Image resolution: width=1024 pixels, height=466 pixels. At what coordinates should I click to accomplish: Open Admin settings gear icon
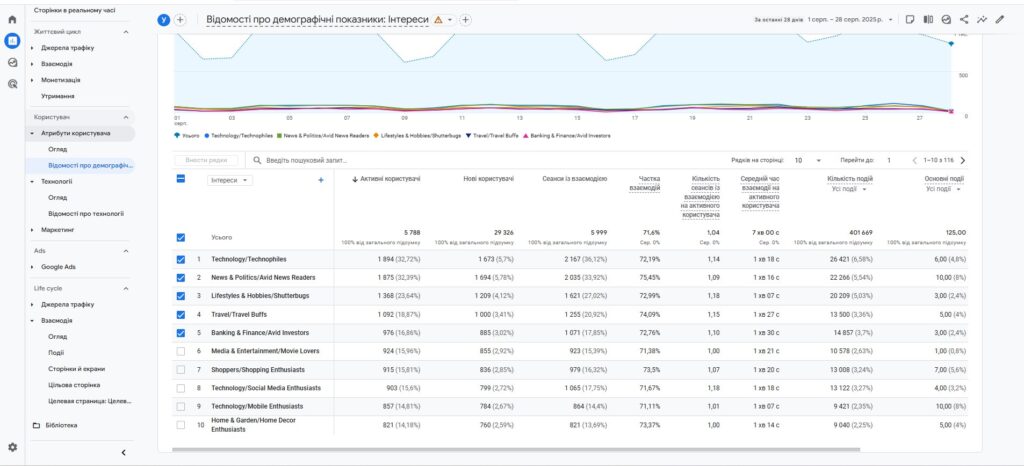[x=12, y=447]
